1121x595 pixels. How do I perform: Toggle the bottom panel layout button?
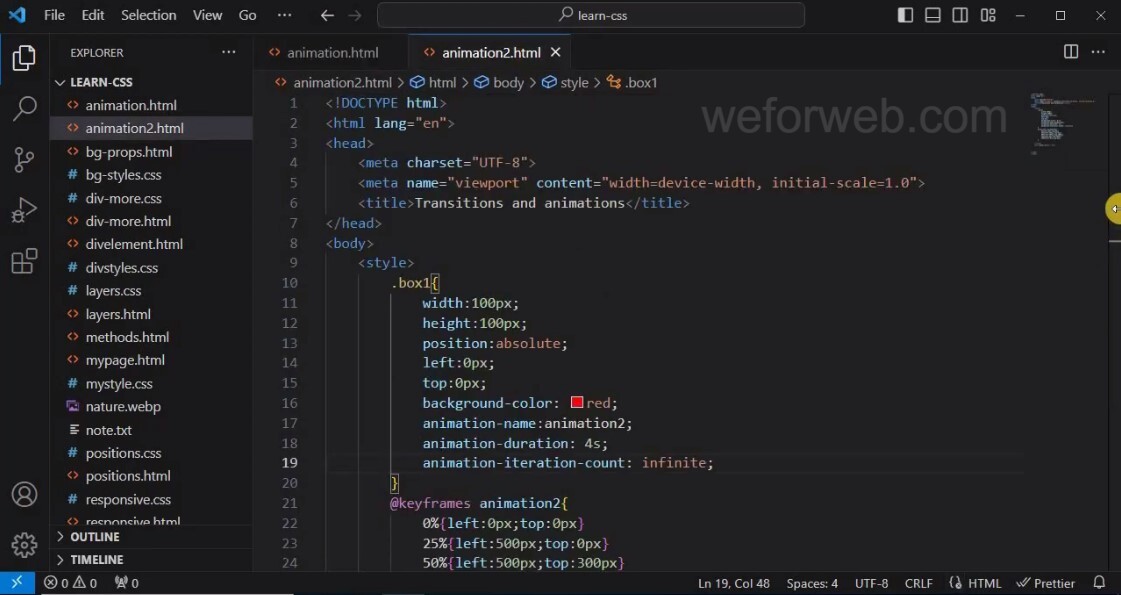933,15
